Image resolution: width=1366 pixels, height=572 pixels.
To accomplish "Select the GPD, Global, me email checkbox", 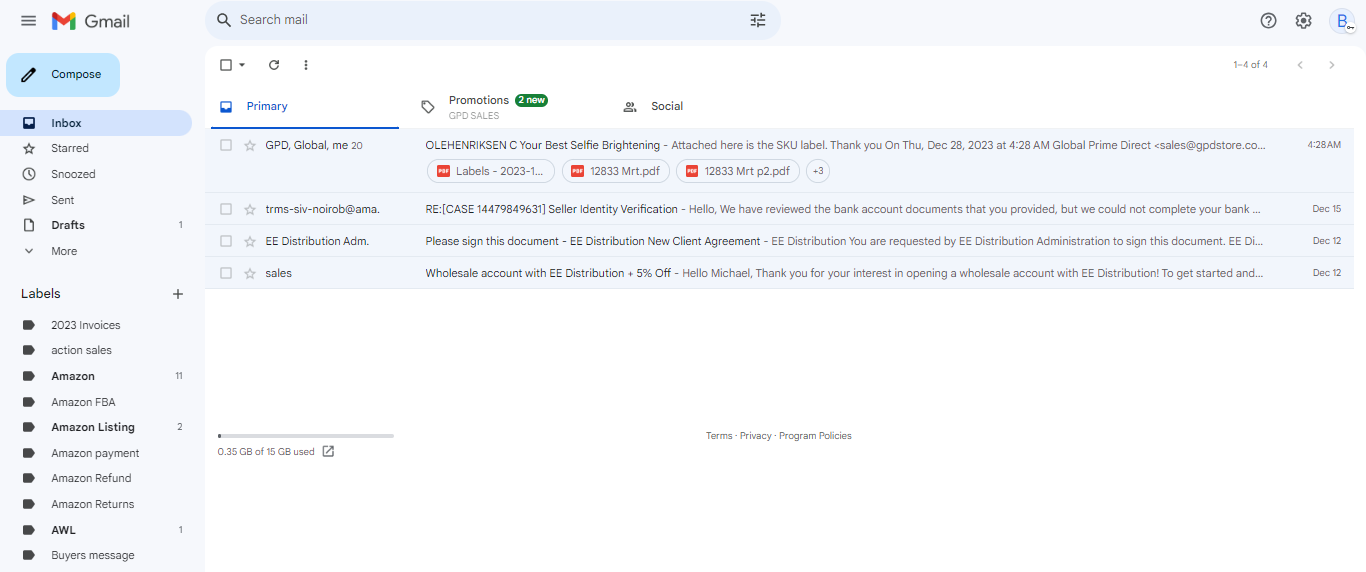I will click(226, 145).
